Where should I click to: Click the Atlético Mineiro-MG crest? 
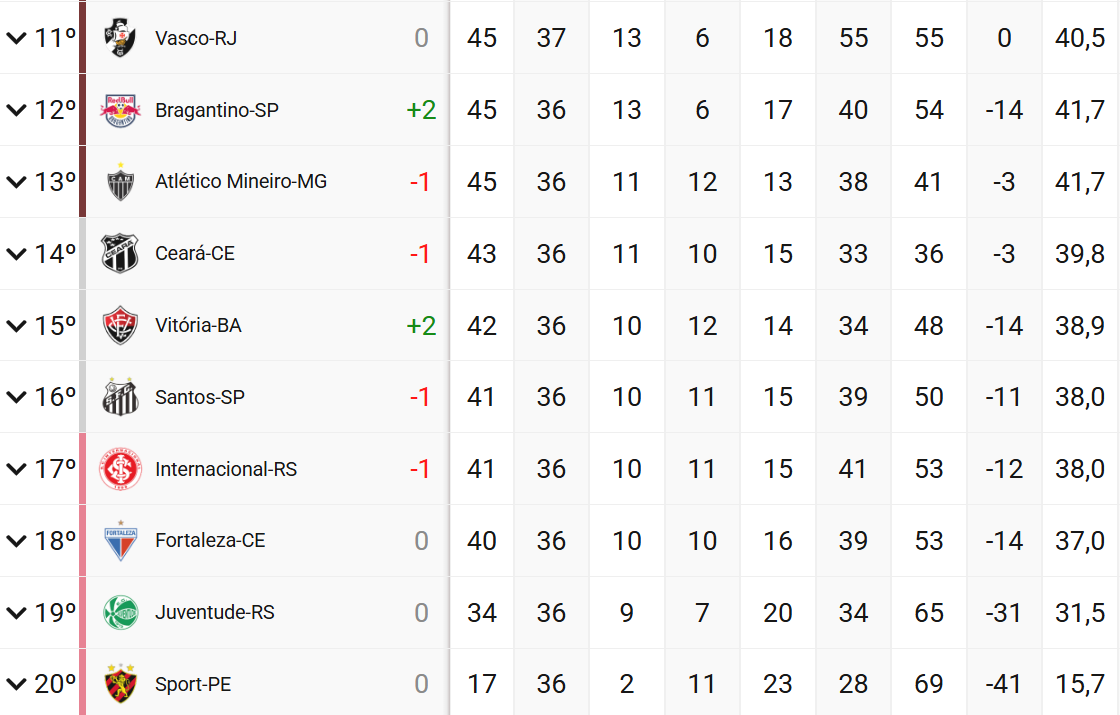pyautogui.click(x=120, y=182)
